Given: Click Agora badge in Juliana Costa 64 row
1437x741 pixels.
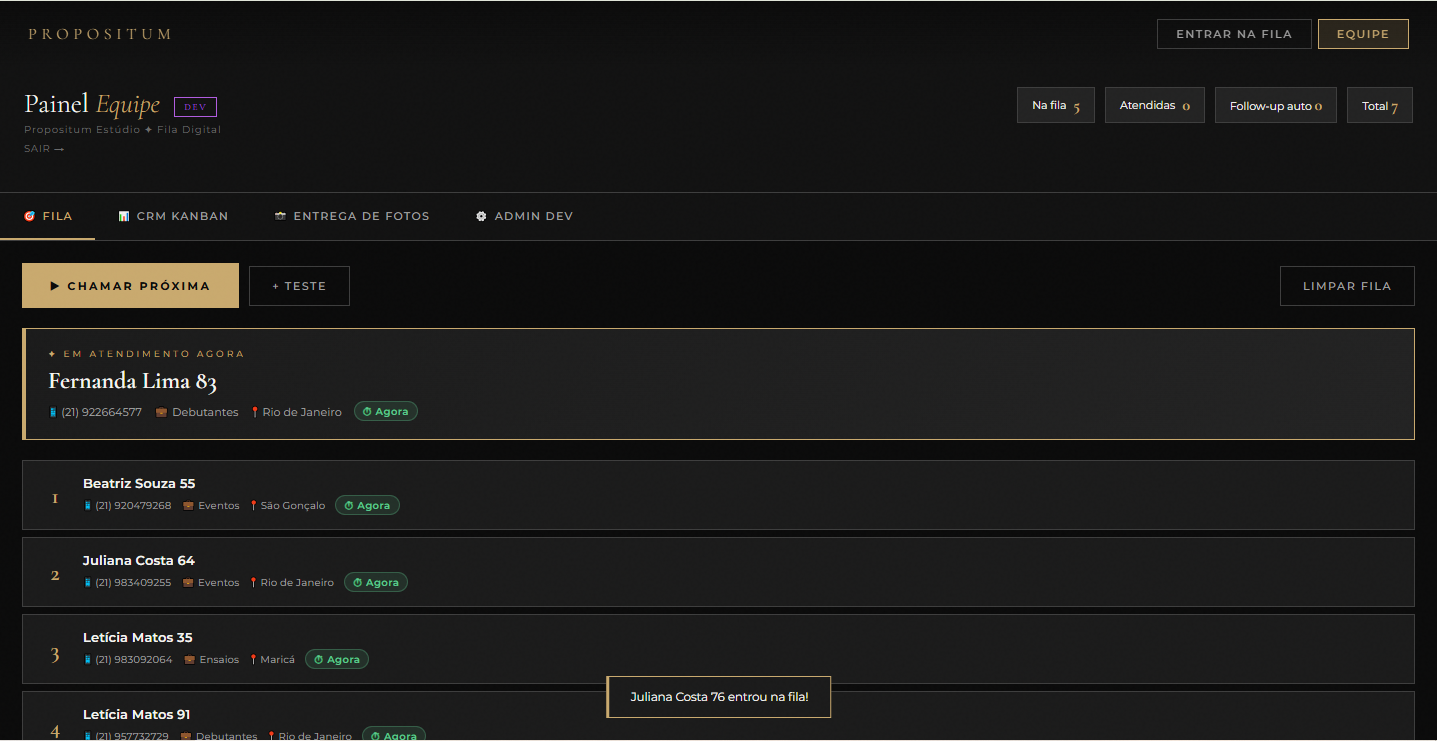Looking at the screenshot, I should [376, 583].
